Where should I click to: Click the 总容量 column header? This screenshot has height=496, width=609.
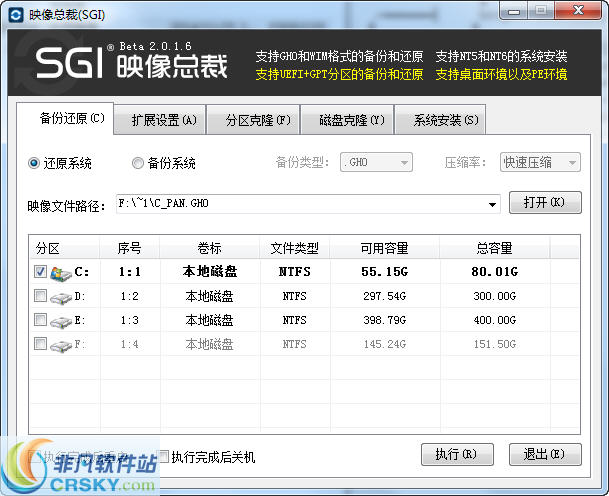click(x=494, y=248)
